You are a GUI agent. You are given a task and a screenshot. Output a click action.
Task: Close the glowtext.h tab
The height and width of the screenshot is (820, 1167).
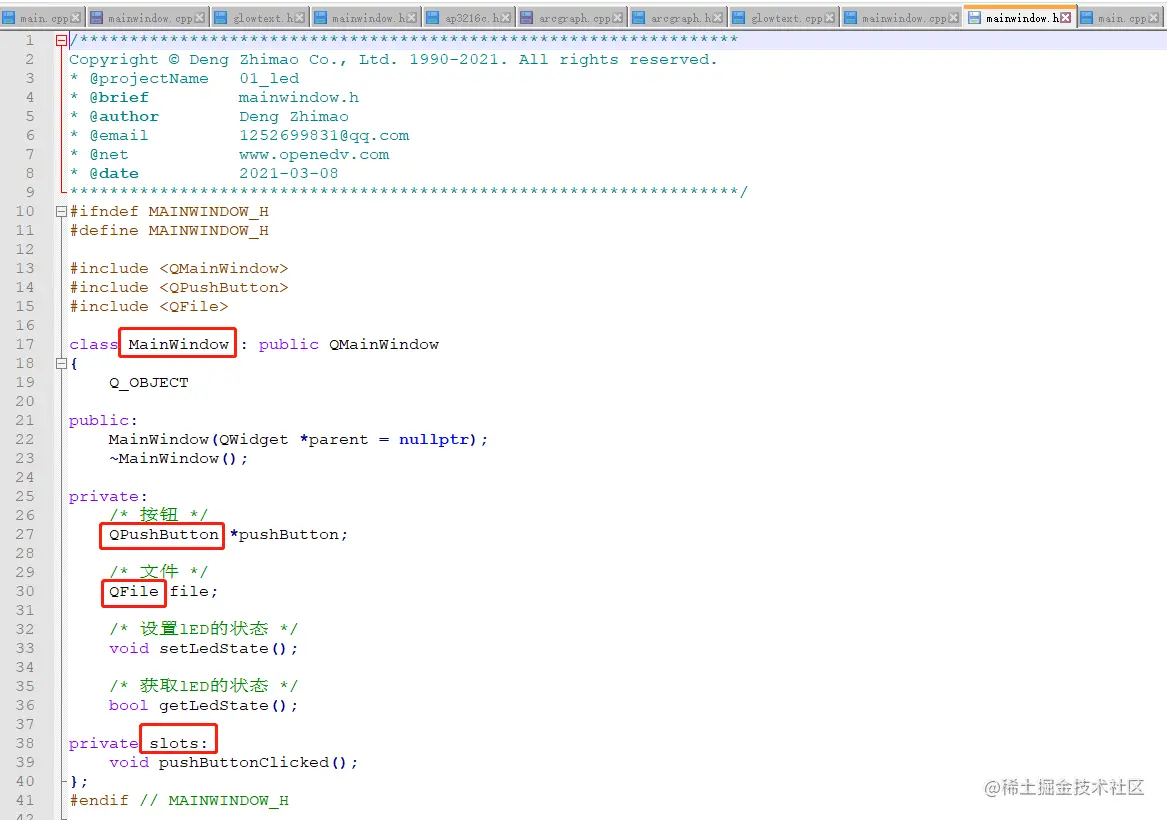point(298,18)
